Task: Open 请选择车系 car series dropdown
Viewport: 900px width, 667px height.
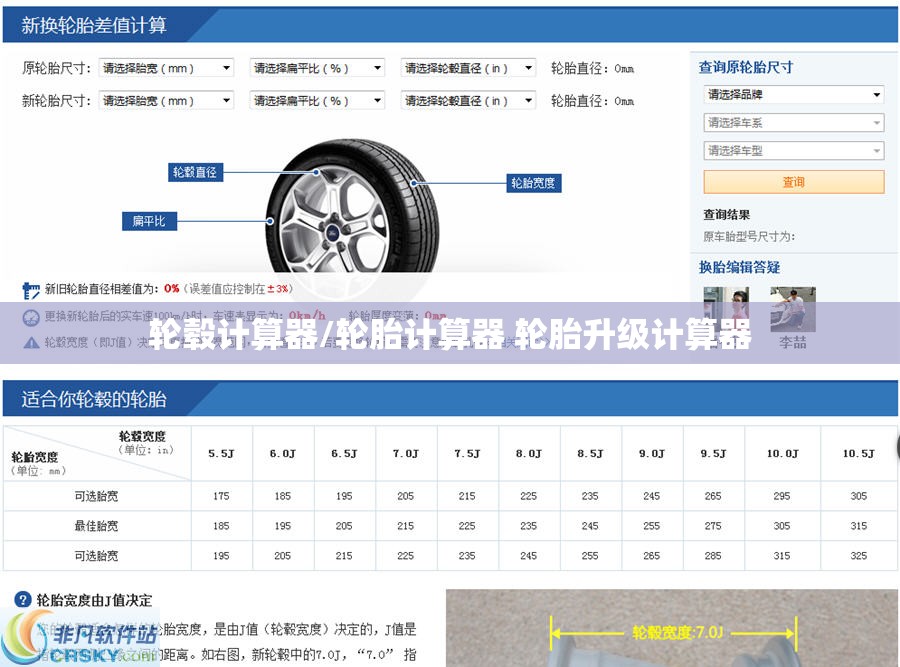Action: pyautogui.click(x=794, y=123)
